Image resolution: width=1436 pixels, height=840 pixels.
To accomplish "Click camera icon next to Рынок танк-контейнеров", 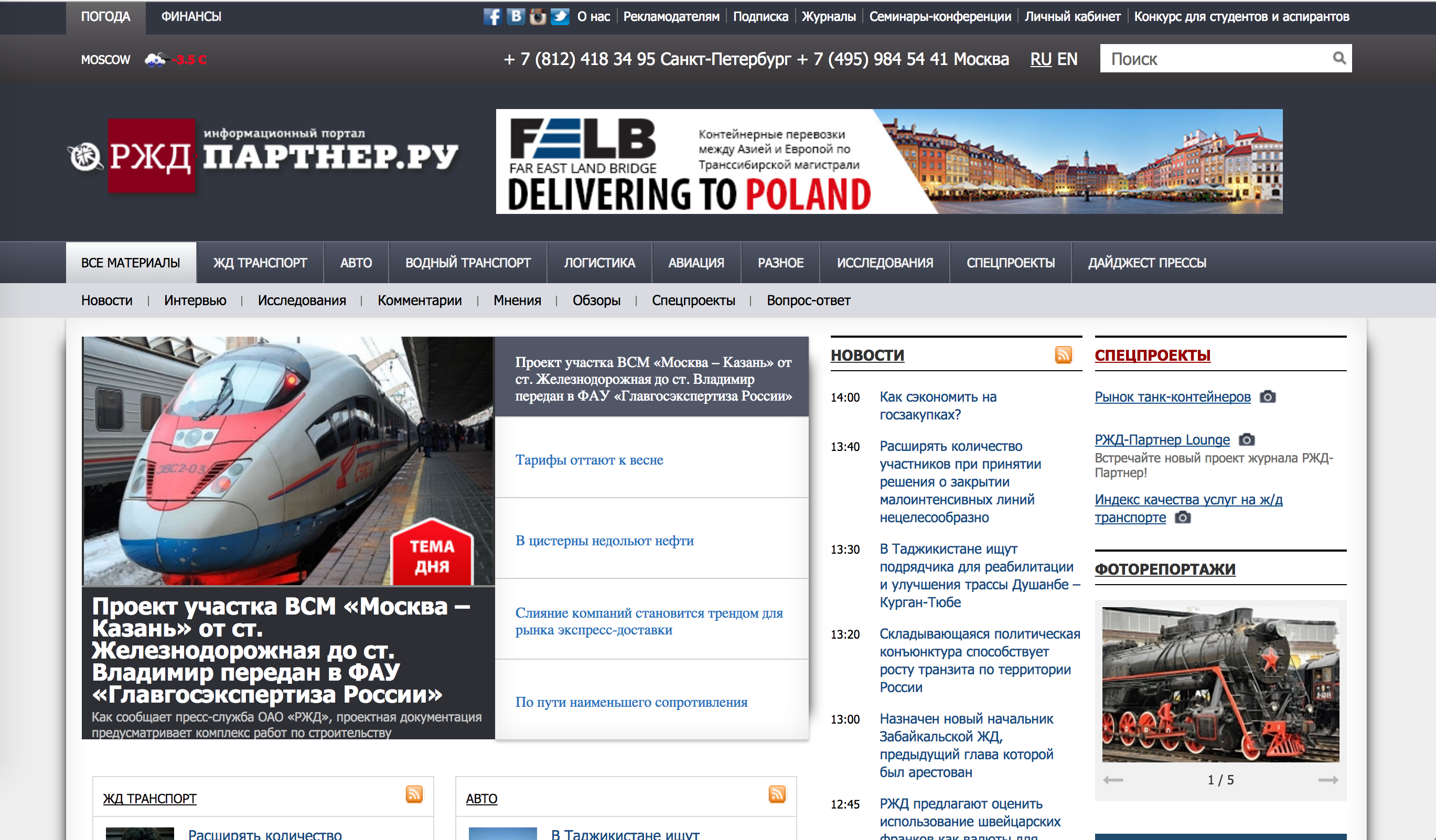I will [1267, 396].
